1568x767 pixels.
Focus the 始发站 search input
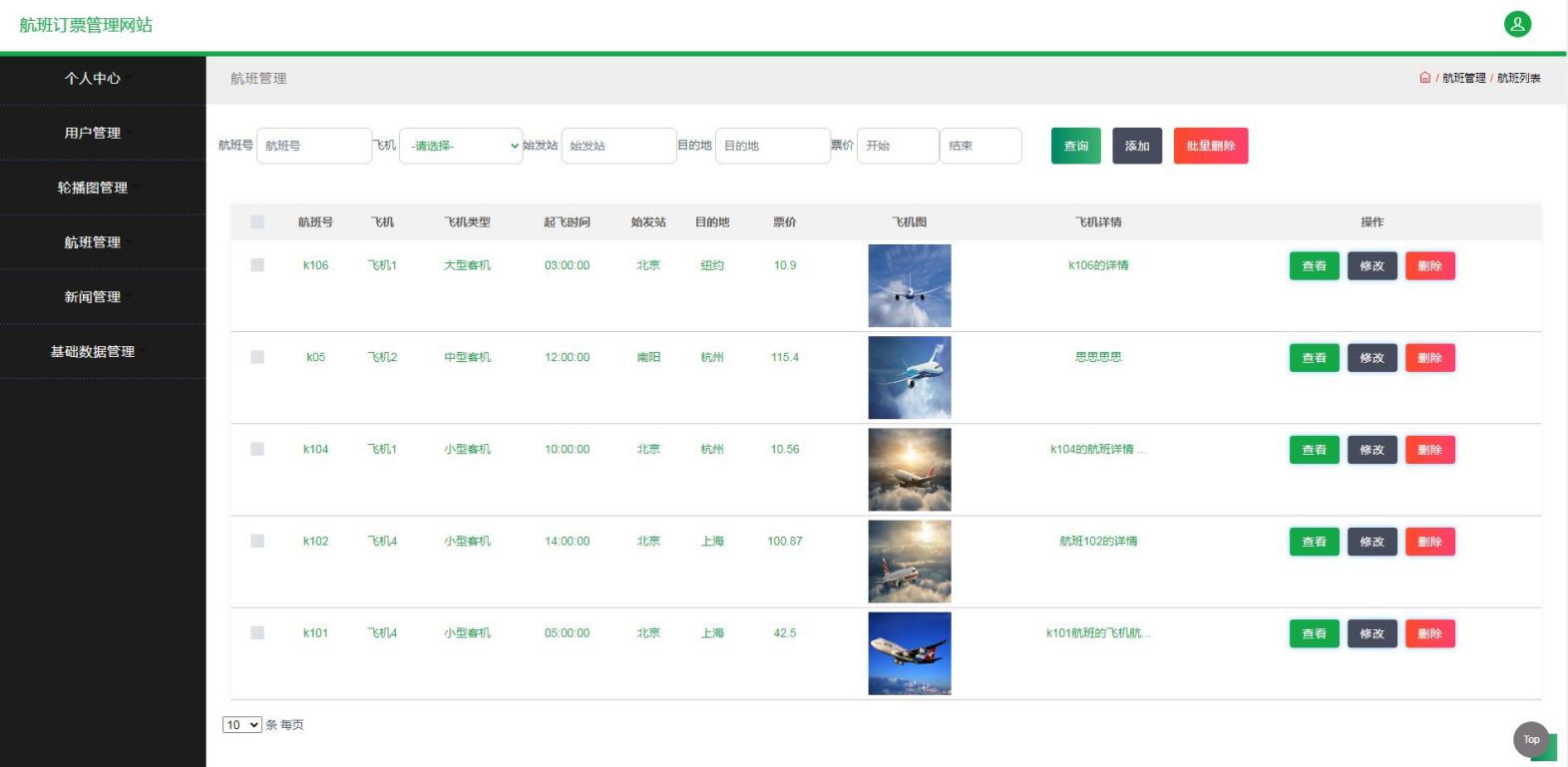coord(618,146)
